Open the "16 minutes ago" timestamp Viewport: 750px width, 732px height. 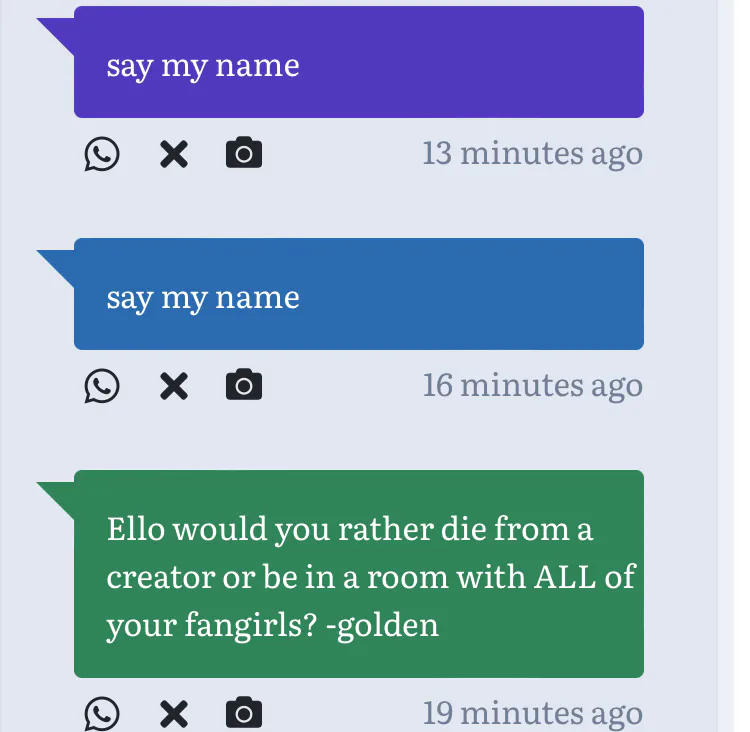pos(532,385)
